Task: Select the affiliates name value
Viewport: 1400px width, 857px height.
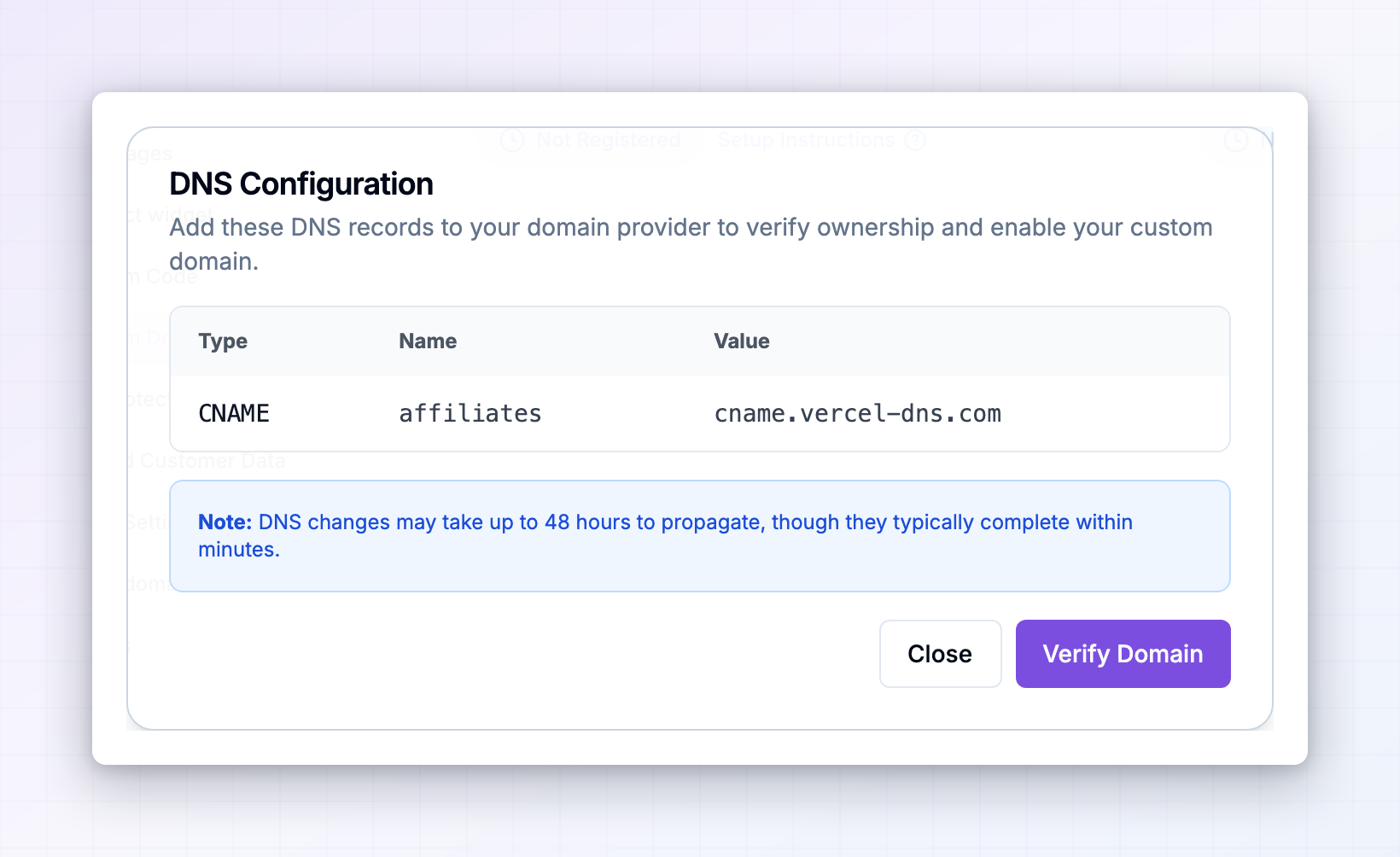Action: [470, 414]
